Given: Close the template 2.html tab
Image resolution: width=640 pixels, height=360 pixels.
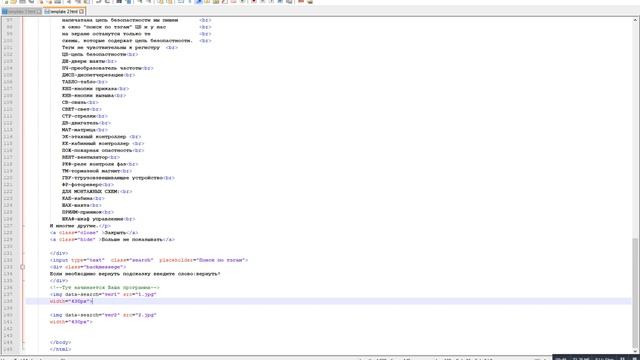Looking at the screenshot, I should pyautogui.click(x=82, y=12).
